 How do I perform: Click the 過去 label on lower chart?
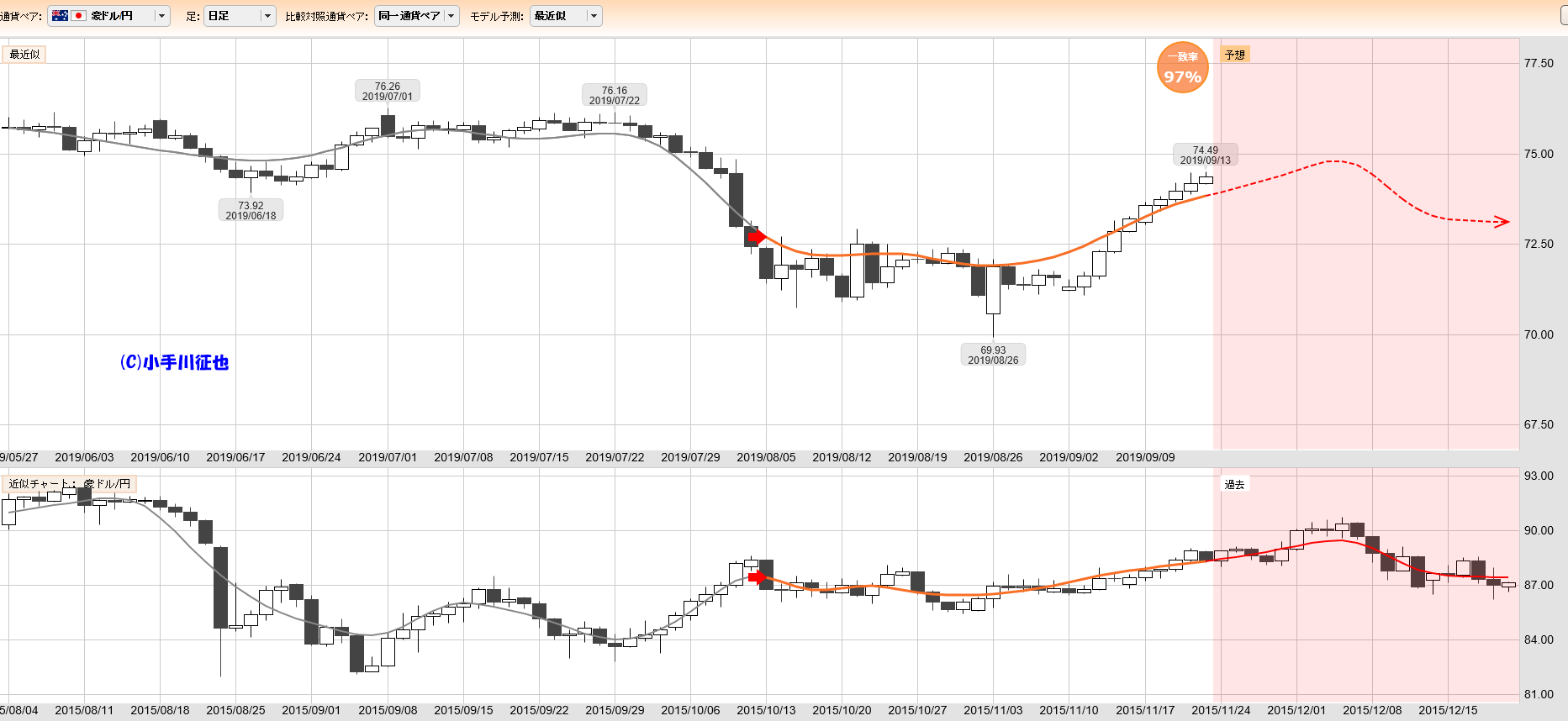pos(1234,484)
